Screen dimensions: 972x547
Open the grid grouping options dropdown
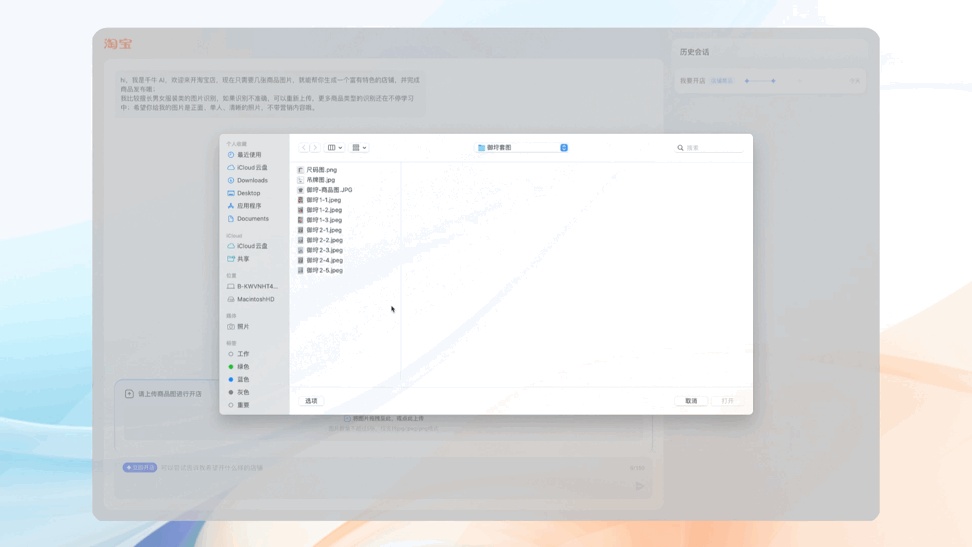point(360,148)
